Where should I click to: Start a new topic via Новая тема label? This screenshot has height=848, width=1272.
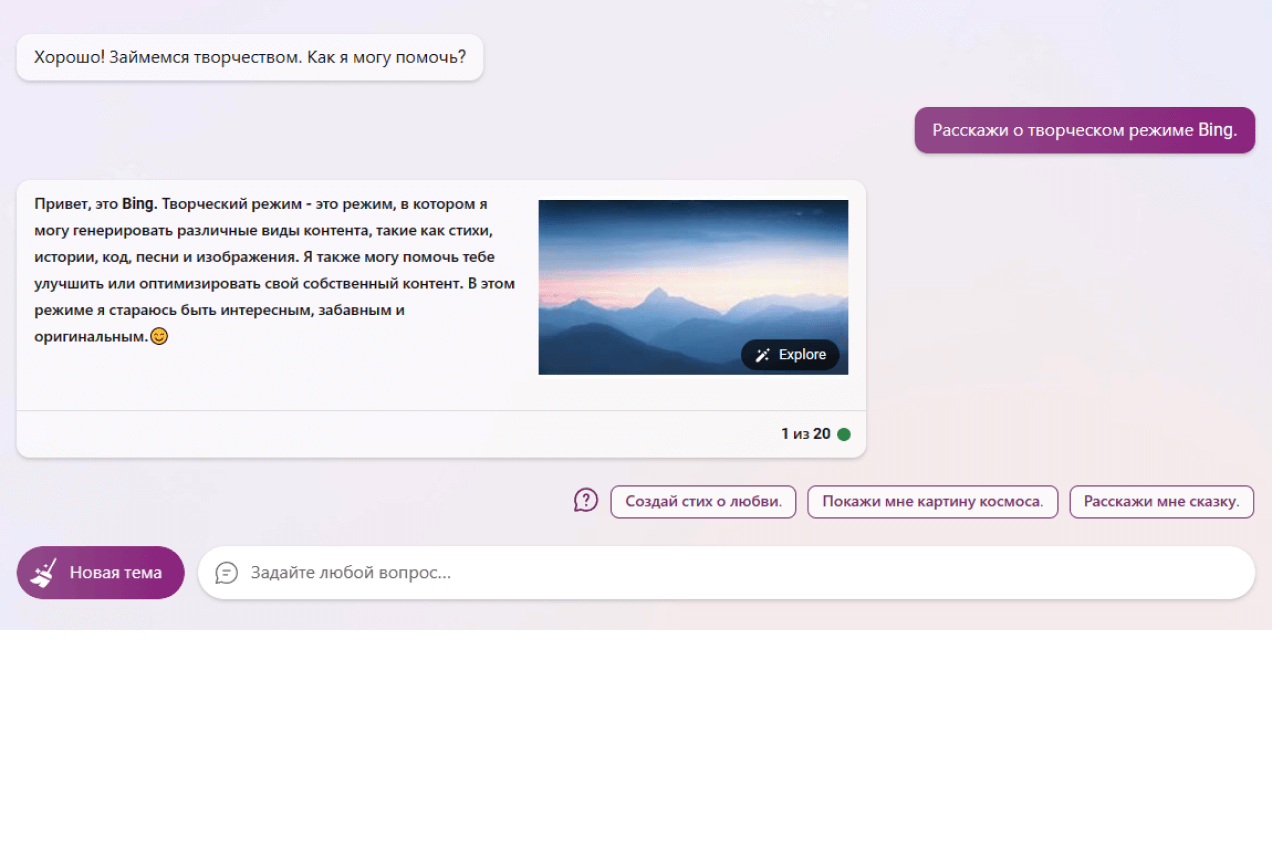tap(115, 573)
